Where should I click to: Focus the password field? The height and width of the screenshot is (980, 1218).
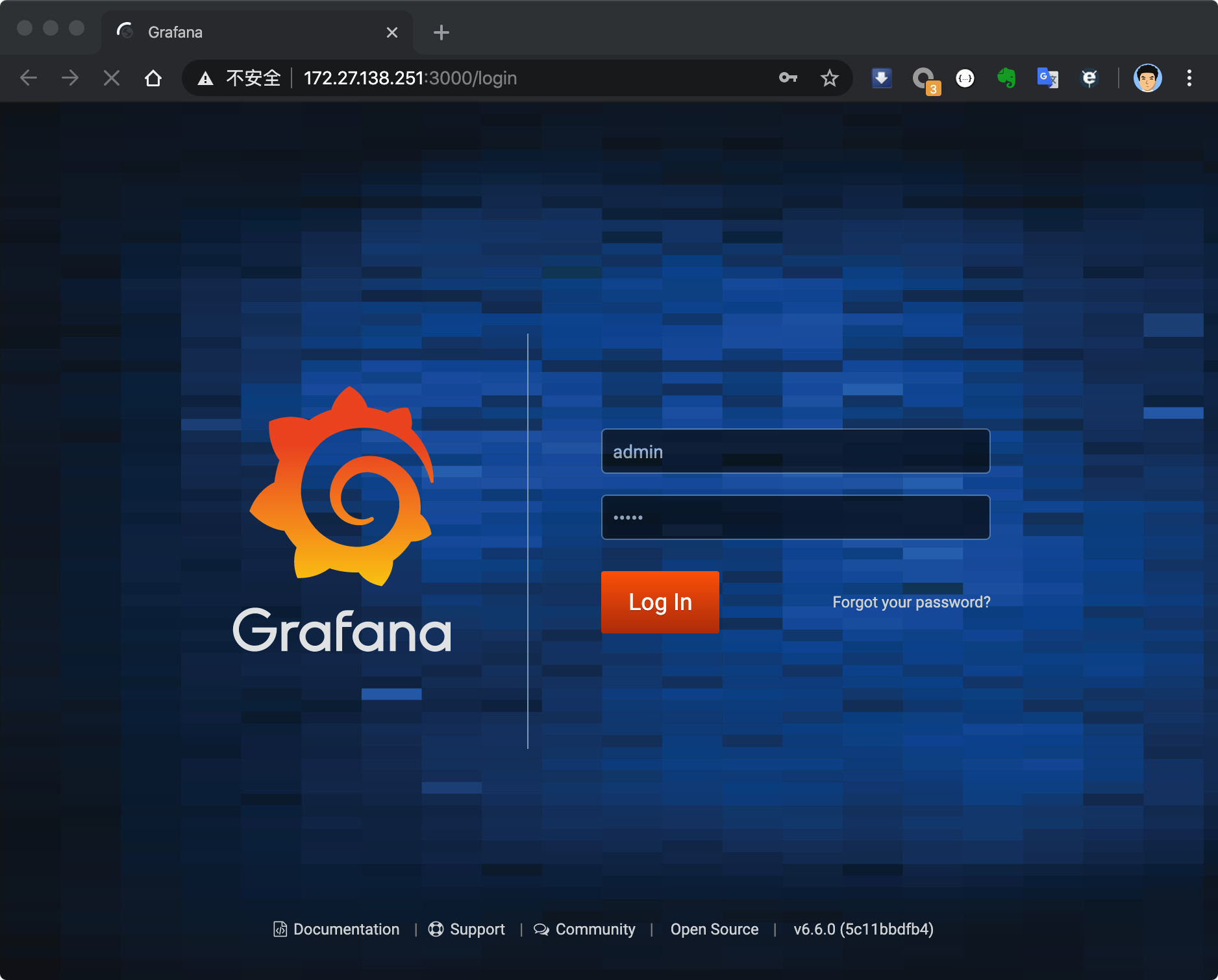[796, 517]
